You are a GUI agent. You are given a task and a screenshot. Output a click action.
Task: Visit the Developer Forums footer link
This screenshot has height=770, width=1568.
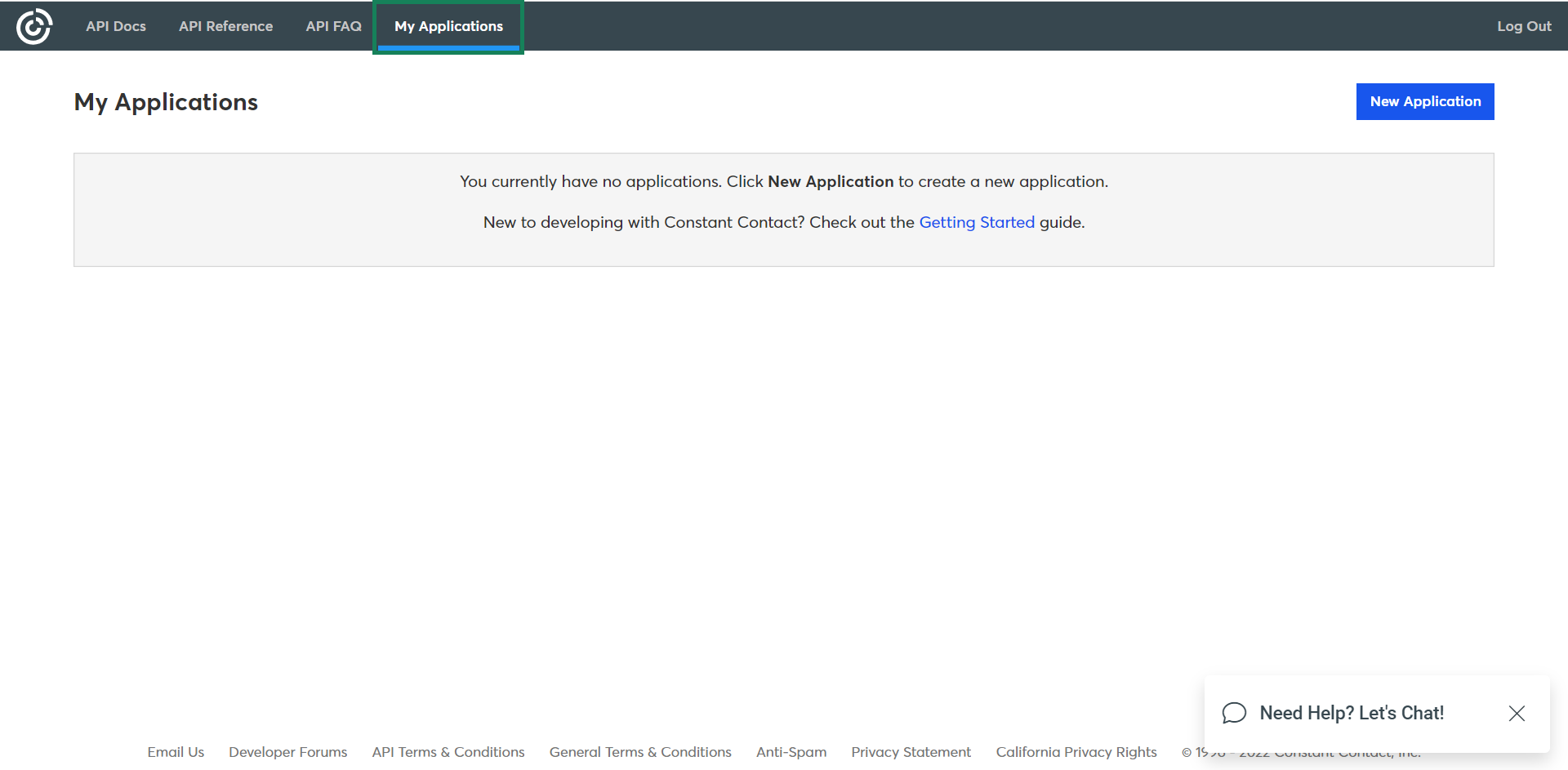click(287, 752)
